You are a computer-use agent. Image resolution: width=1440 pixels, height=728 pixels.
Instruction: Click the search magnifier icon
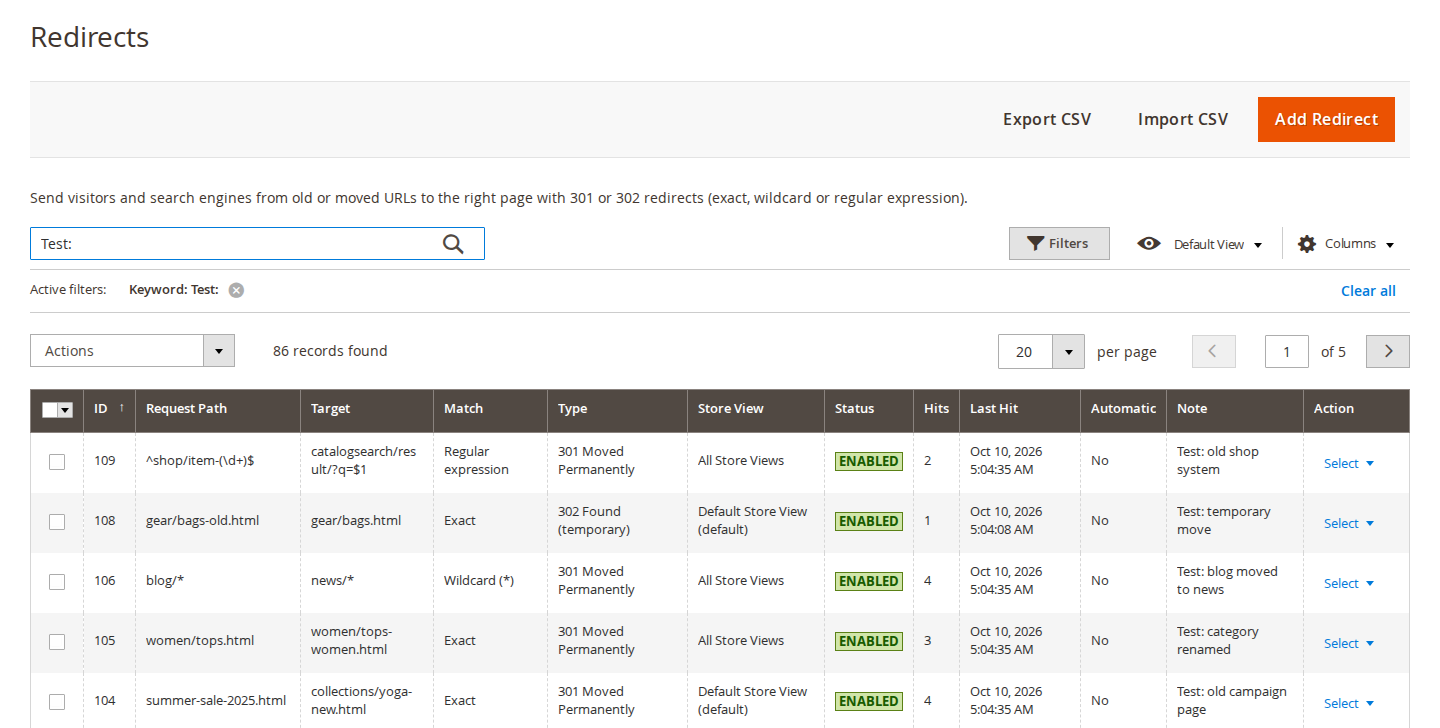(x=453, y=244)
